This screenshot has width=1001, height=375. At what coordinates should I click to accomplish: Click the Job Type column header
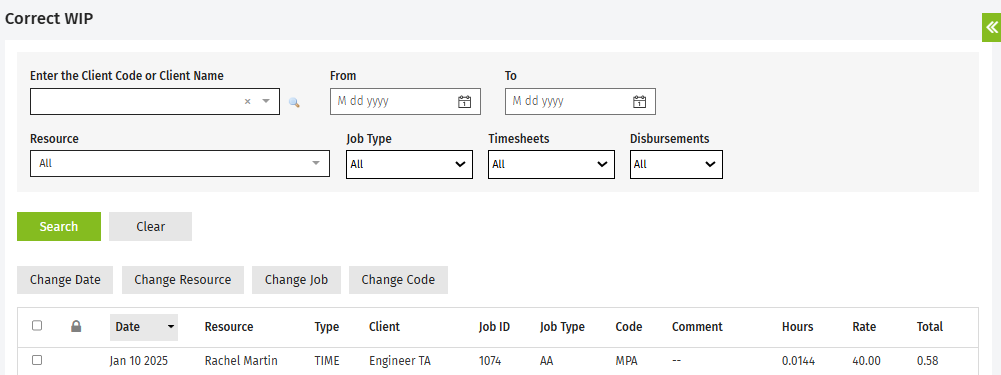pos(562,327)
